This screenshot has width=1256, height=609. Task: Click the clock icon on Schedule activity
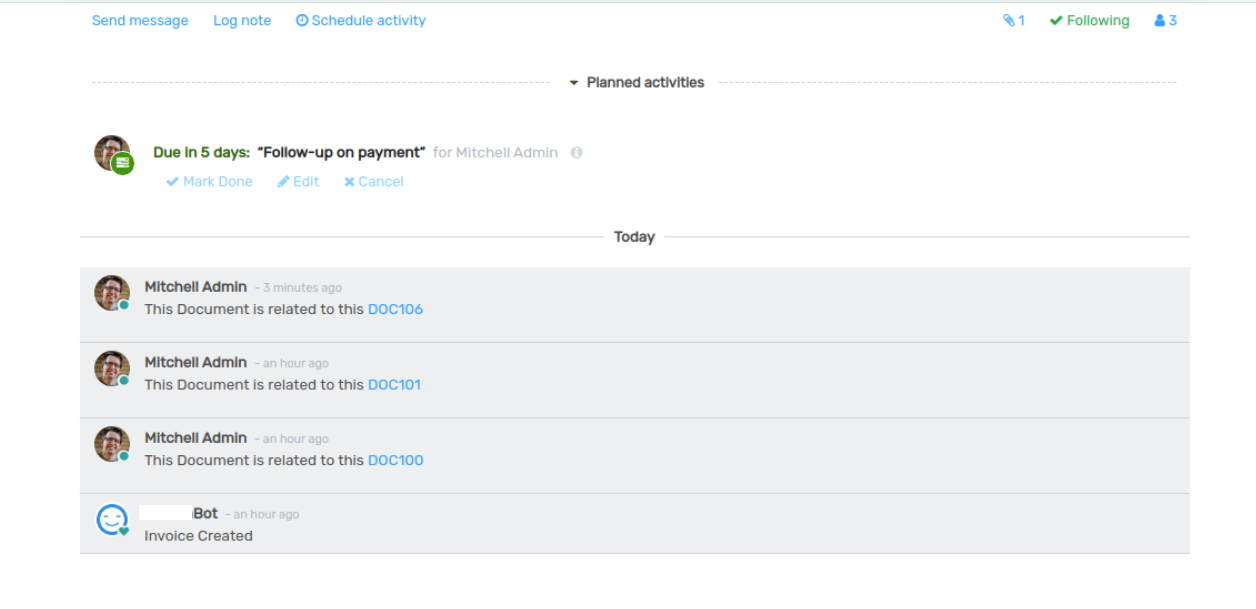pyautogui.click(x=302, y=21)
